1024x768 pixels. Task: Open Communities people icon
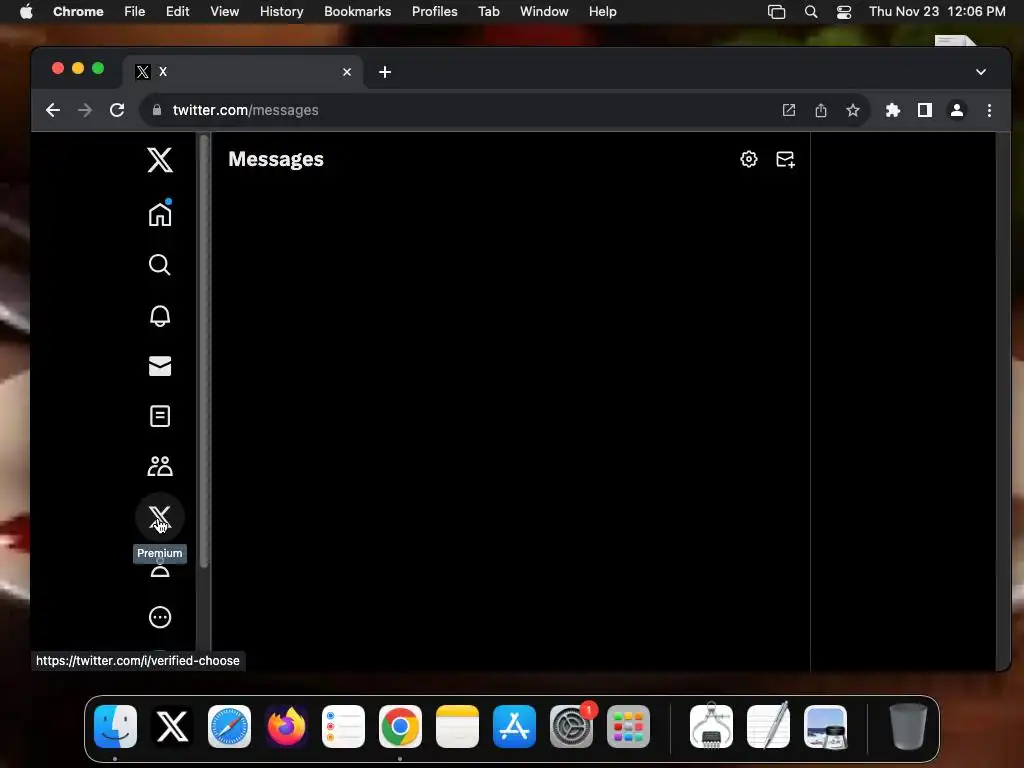coord(160,466)
